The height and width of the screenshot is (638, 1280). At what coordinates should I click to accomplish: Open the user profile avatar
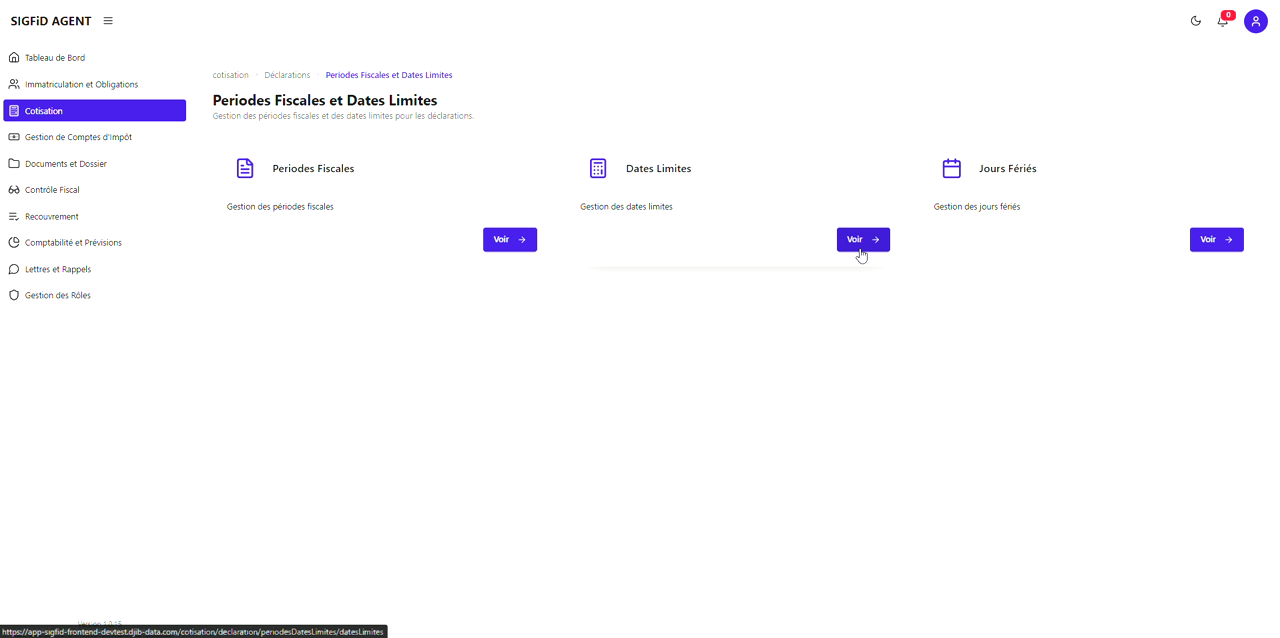[1255, 21]
